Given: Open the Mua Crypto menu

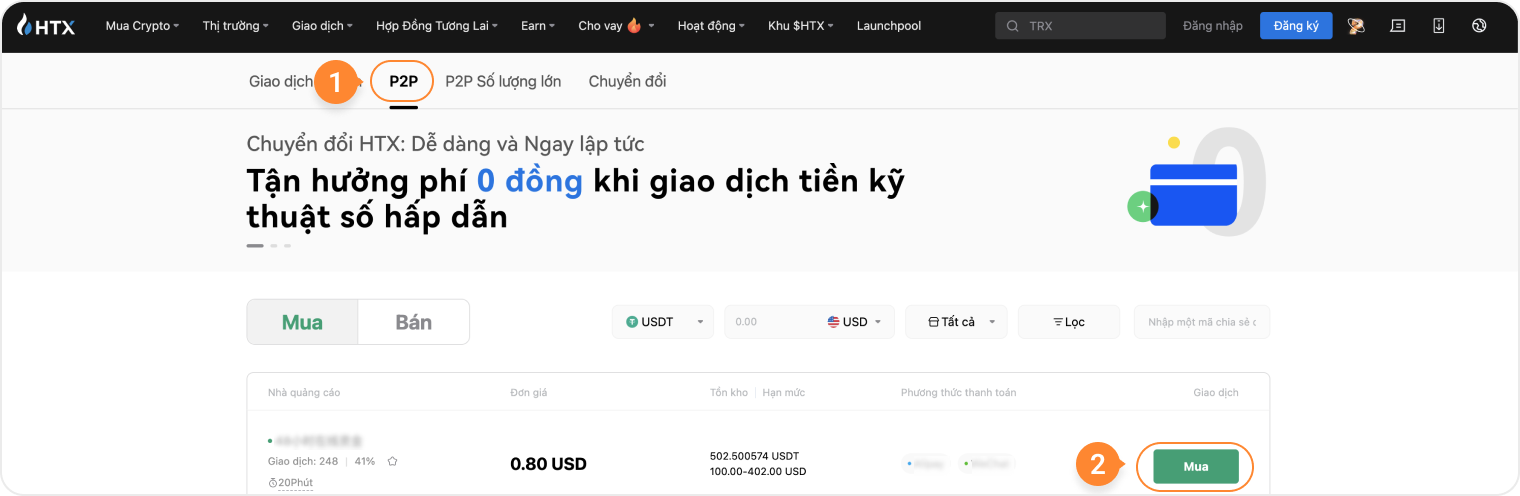Looking at the screenshot, I should pos(142,26).
